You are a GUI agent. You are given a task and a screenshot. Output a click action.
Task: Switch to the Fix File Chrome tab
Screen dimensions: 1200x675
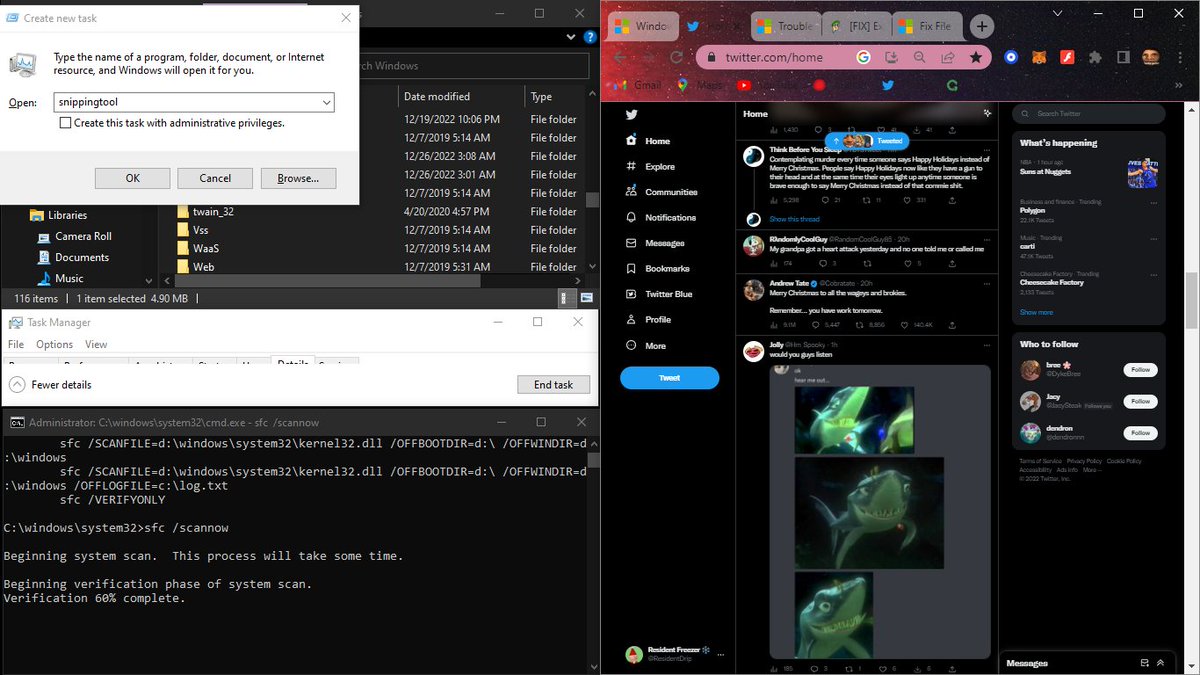[x=926, y=27]
